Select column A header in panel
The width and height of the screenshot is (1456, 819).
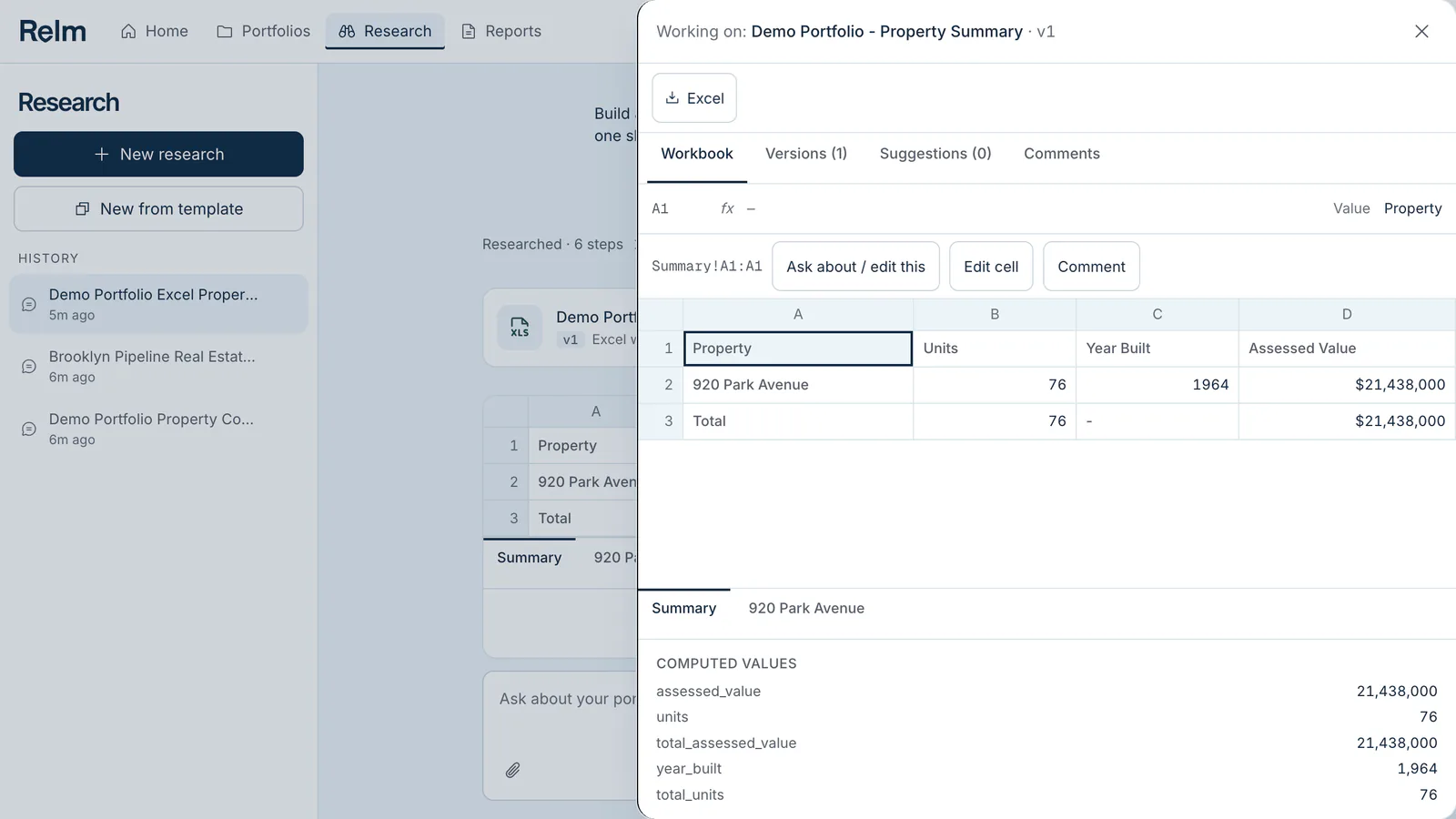[798, 314]
